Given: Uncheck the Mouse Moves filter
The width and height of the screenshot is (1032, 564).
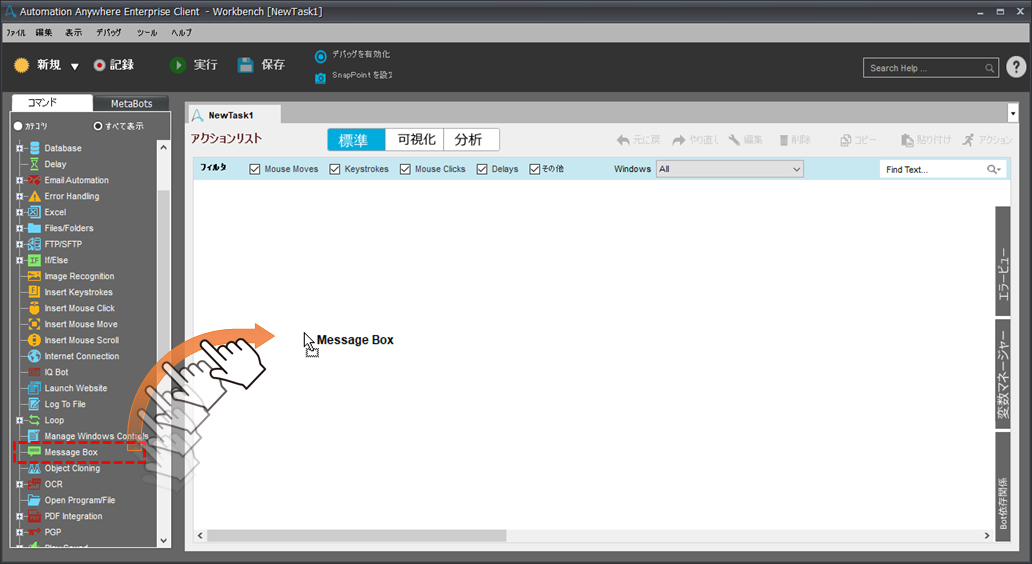Looking at the screenshot, I should 255,169.
